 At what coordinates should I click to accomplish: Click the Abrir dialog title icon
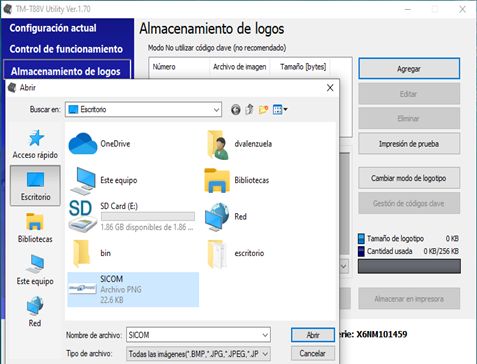12,88
